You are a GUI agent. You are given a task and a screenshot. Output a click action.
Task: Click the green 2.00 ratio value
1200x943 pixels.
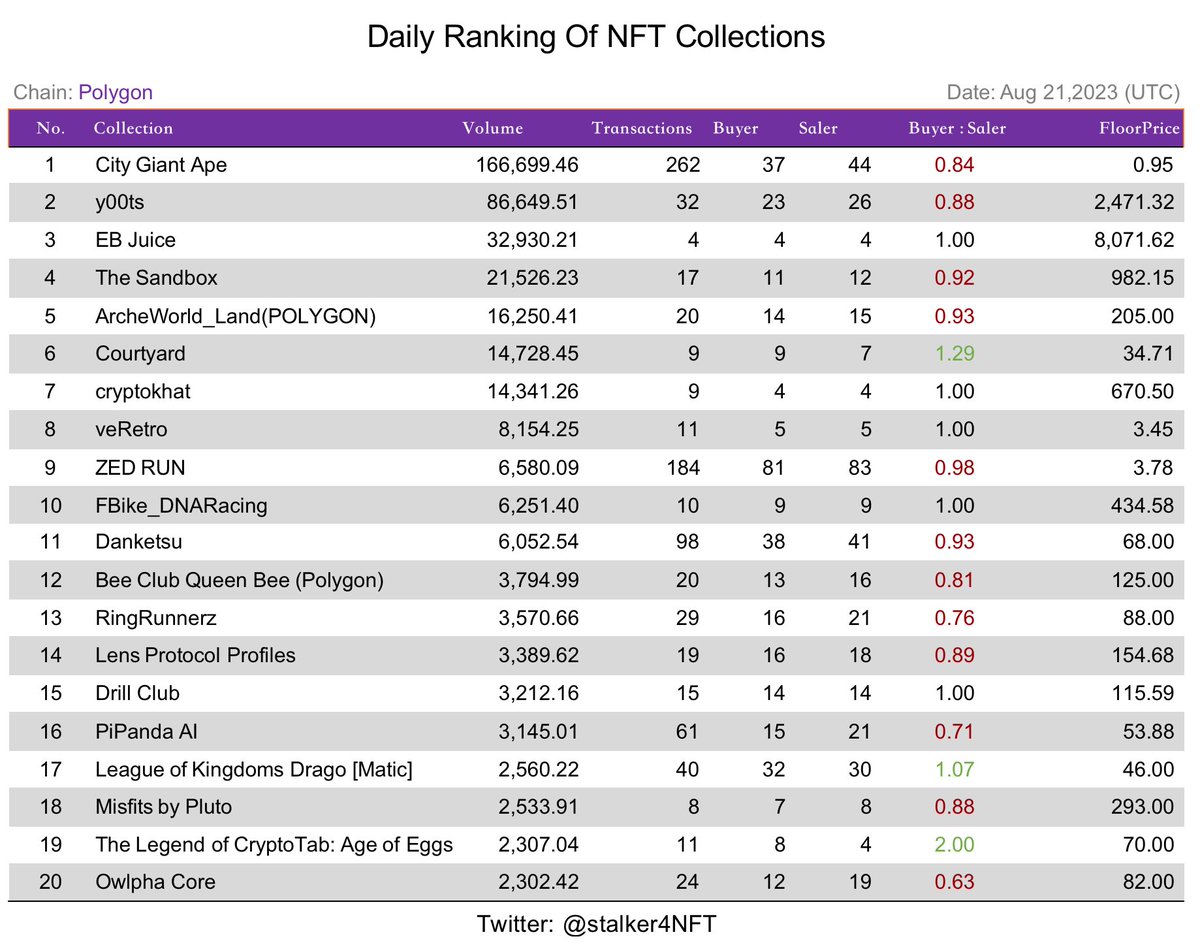(x=954, y=844)
